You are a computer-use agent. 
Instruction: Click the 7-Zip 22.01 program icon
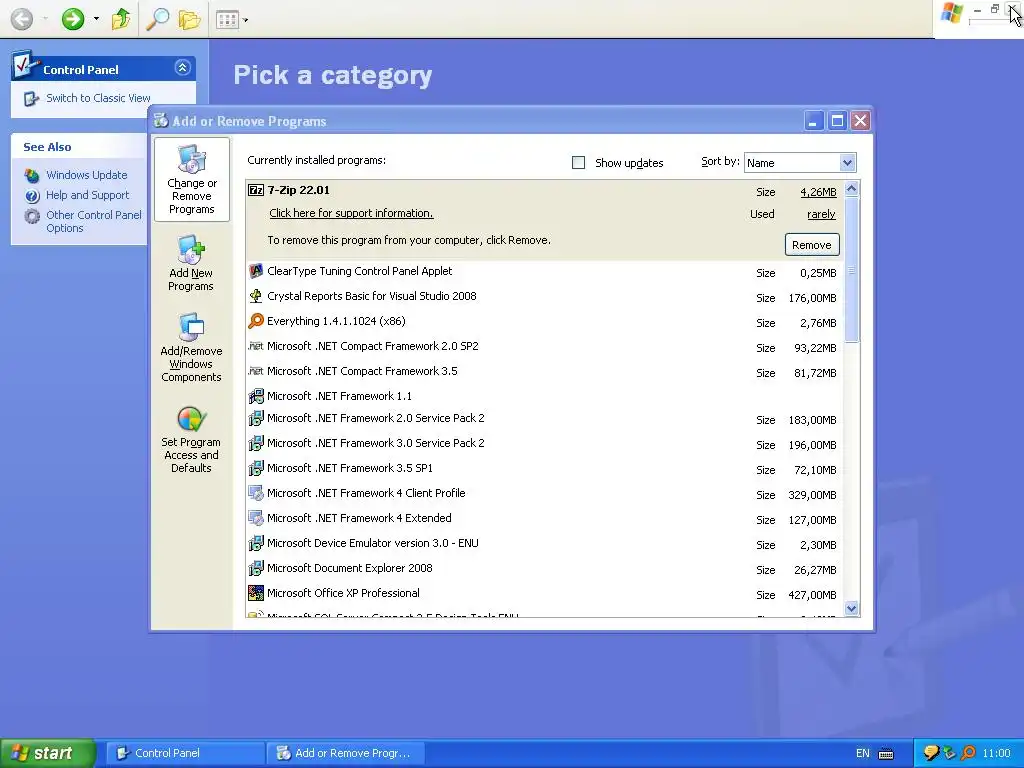click(x=256, y=190)
